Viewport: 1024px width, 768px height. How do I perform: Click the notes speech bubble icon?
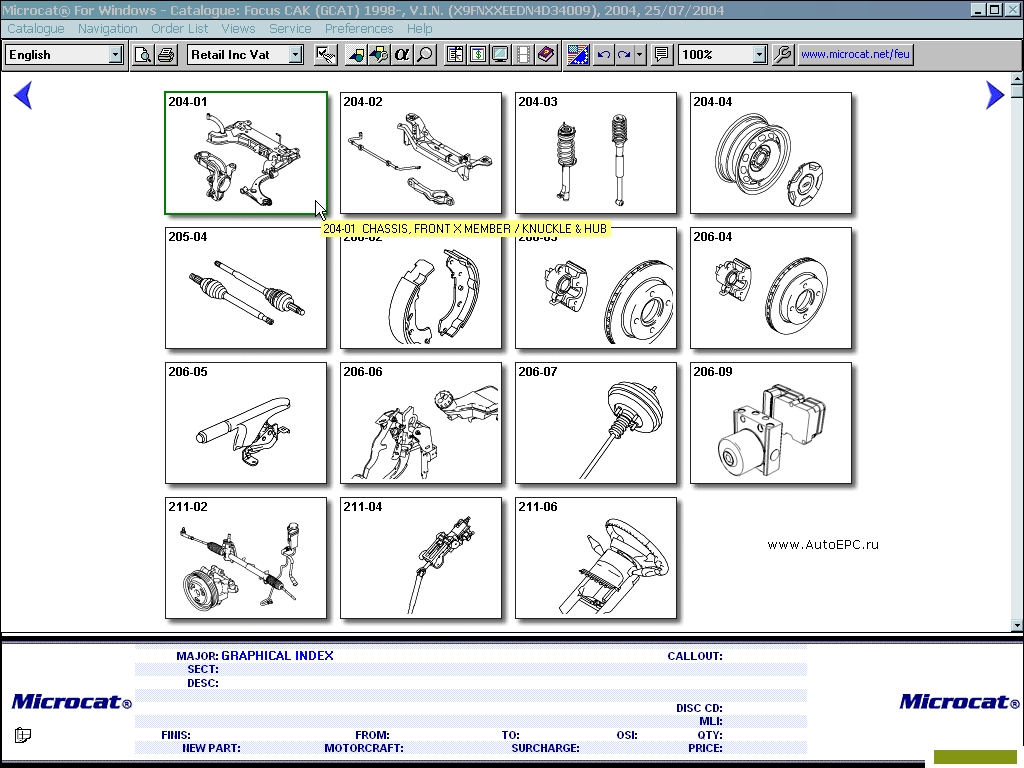click(662, 55)
